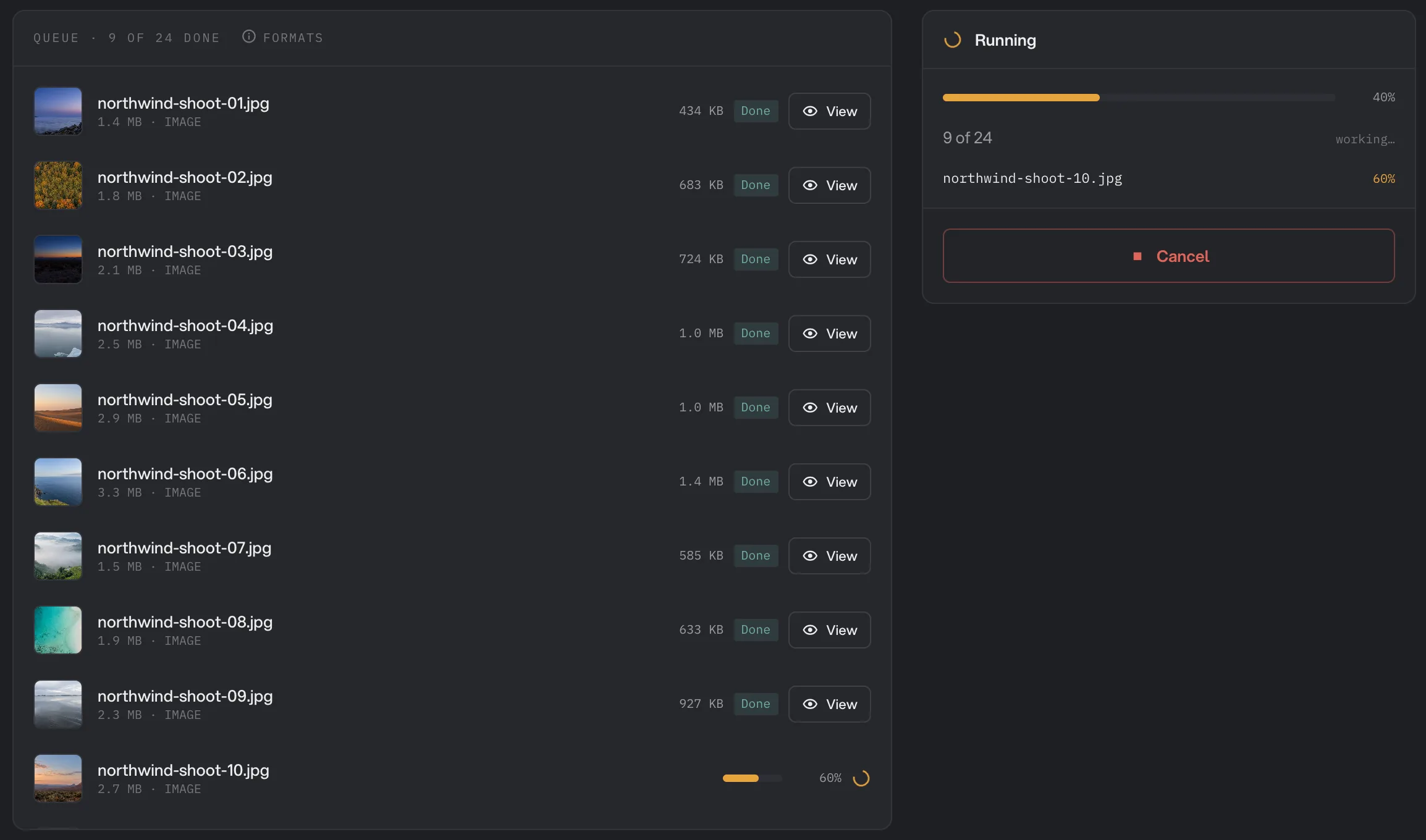Click the 40% overall percentage label

click(x=1383, y=98)
